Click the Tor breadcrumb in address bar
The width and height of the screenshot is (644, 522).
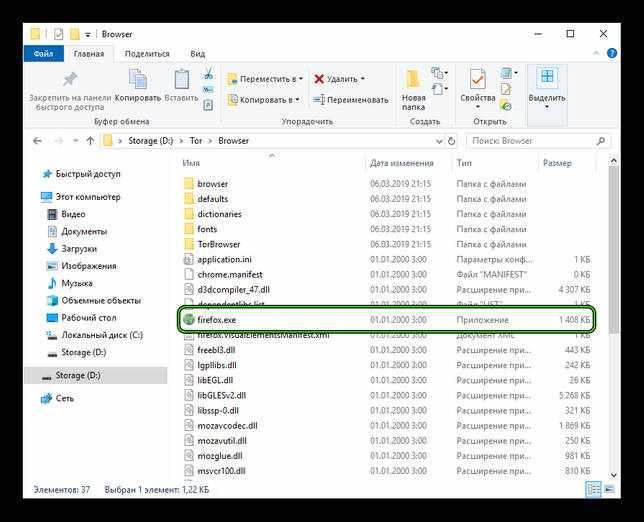pyautogui.click(x=196, y=141)
